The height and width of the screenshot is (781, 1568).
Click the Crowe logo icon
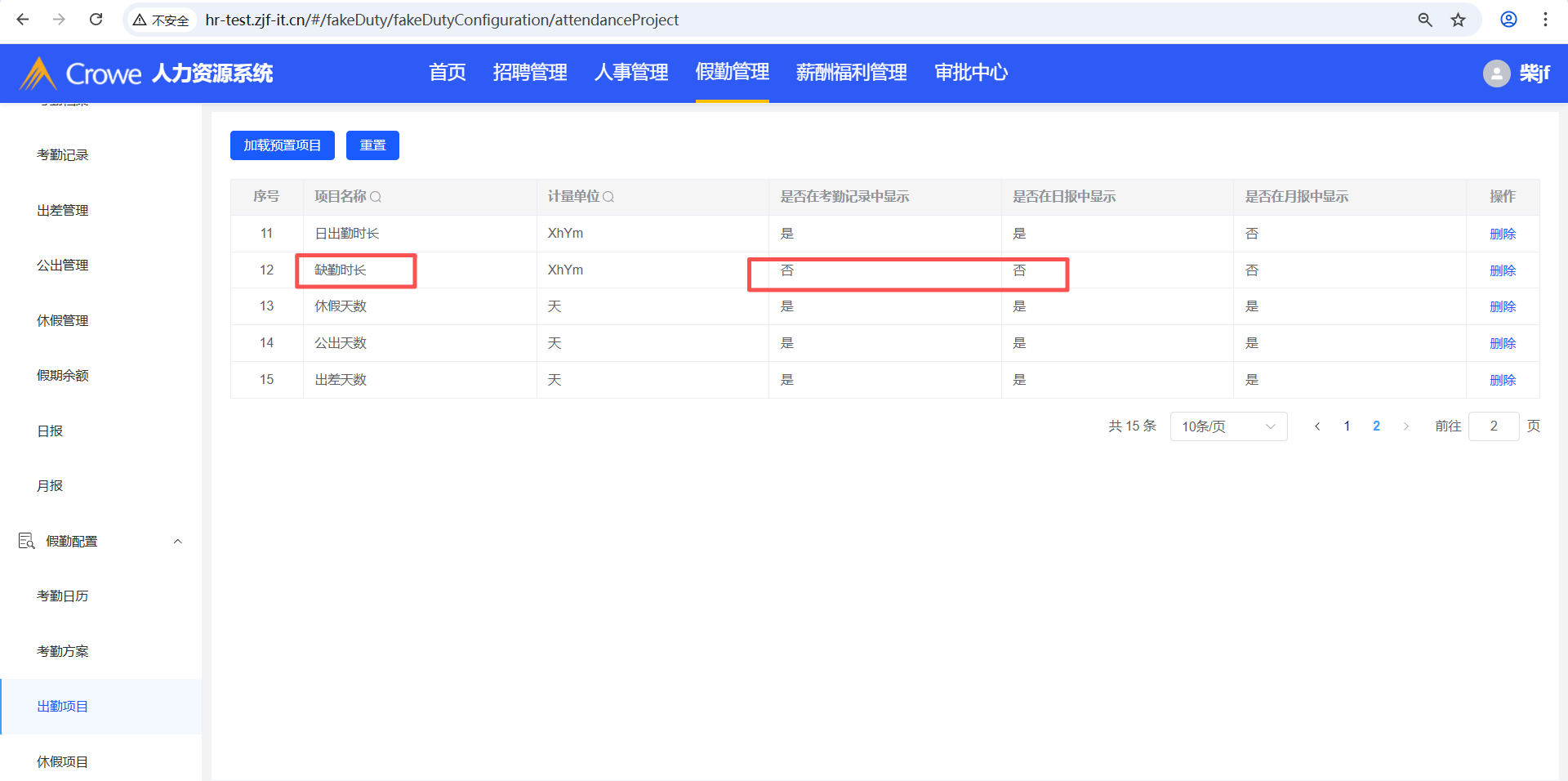coord(38,74)
